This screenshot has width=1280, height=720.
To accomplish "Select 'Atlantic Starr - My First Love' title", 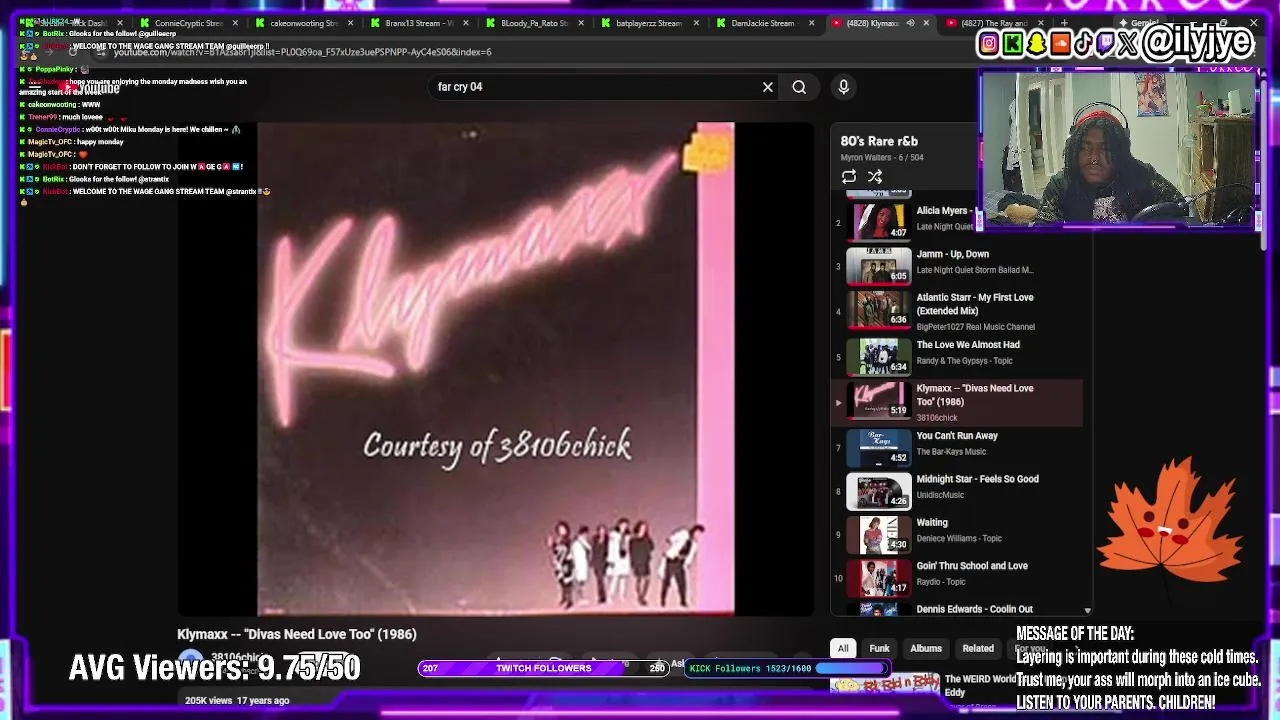I will (975, 304).
